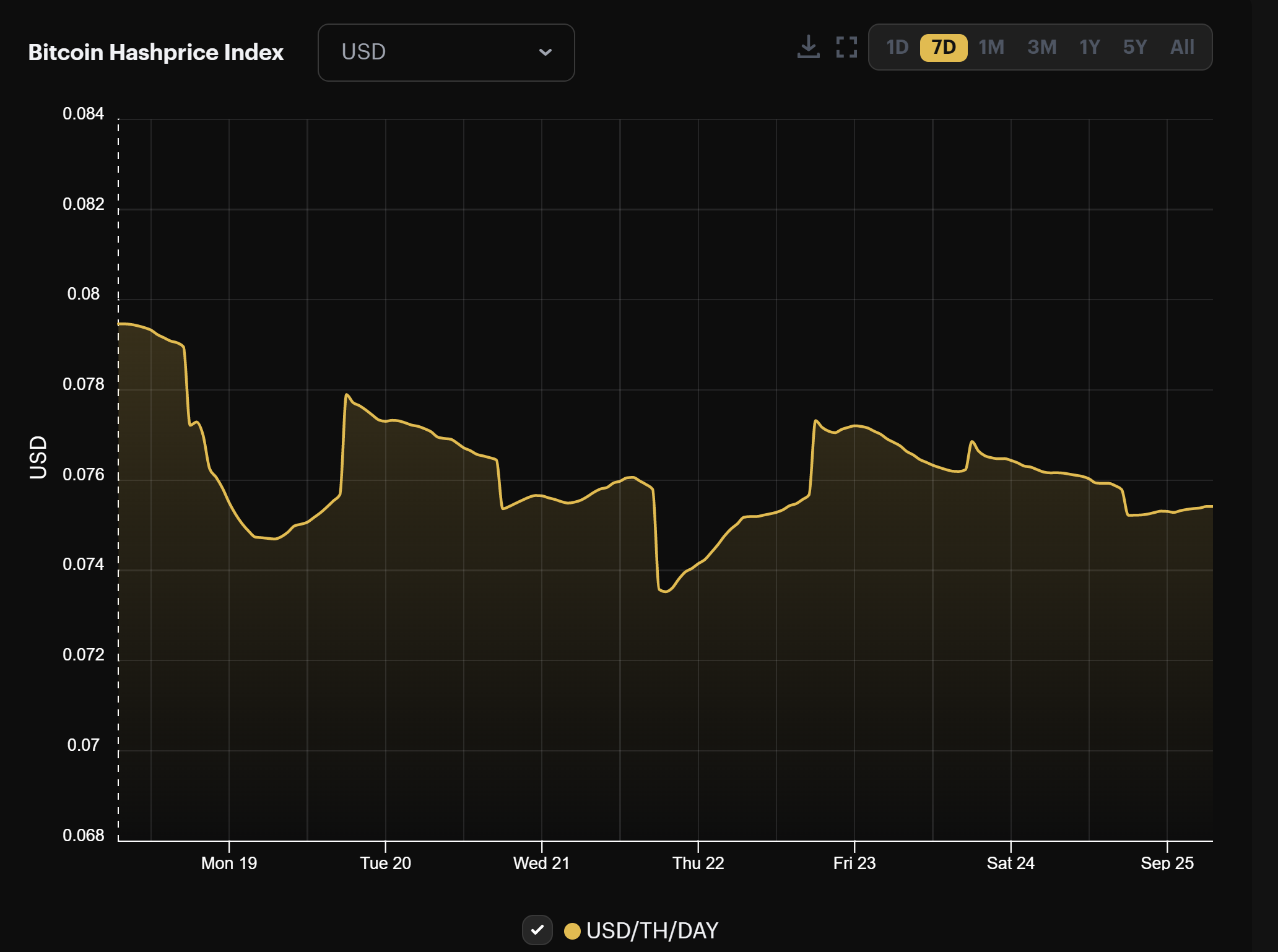Click the Sat 24 axis label

(1011, 863)
